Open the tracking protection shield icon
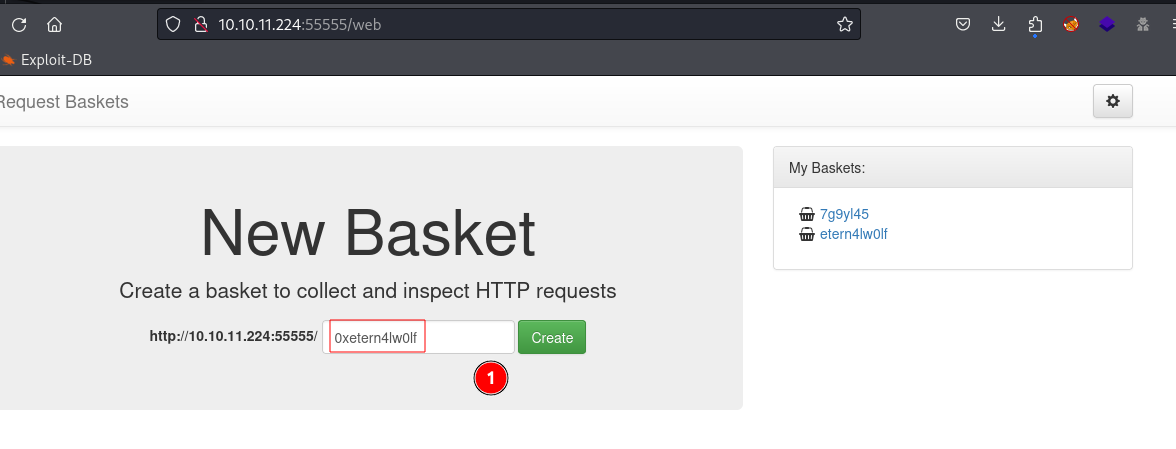The image size is (1176, 449). [173, 25]
